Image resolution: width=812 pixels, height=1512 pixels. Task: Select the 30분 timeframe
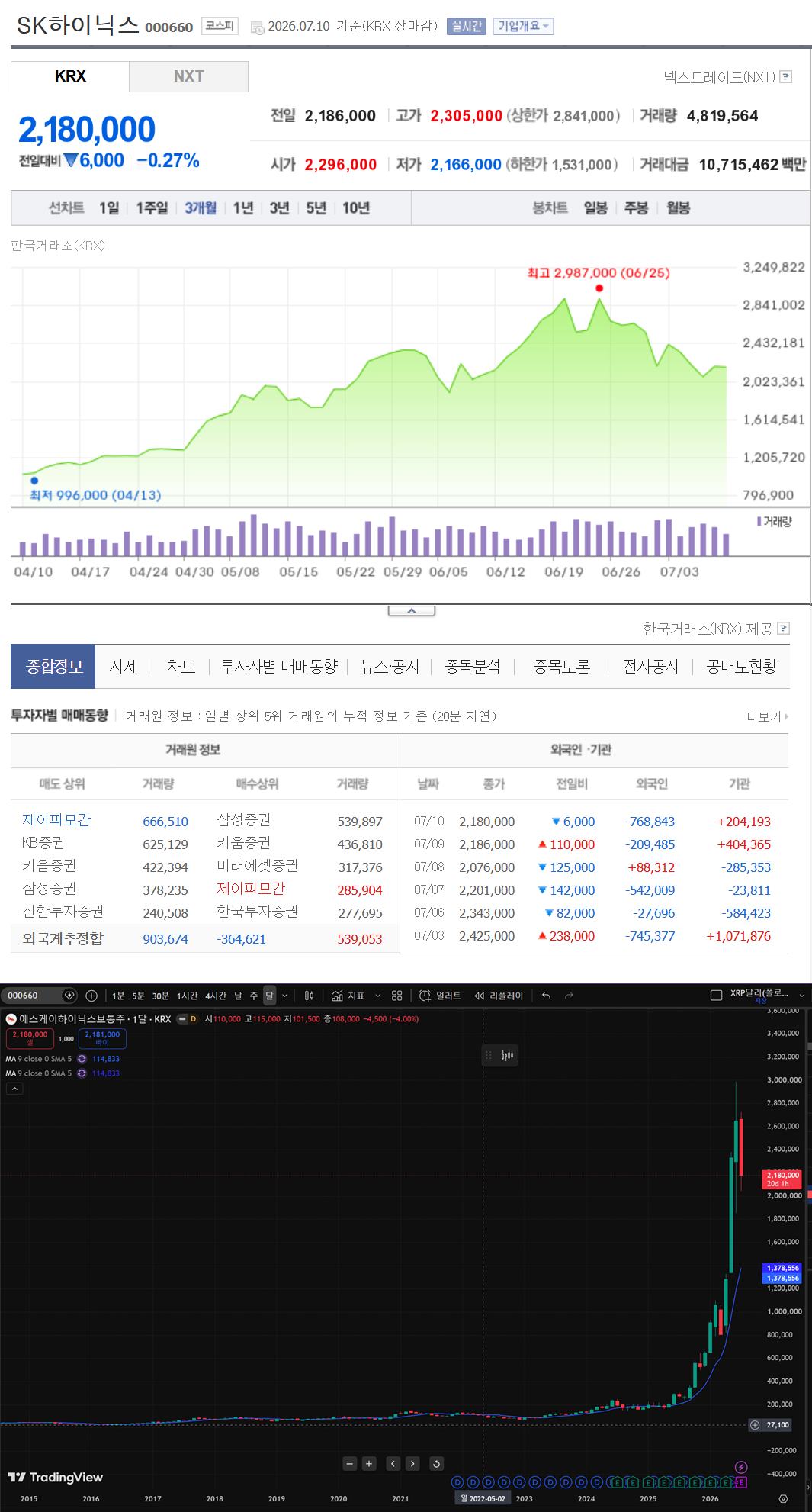(x=160, y=996)
